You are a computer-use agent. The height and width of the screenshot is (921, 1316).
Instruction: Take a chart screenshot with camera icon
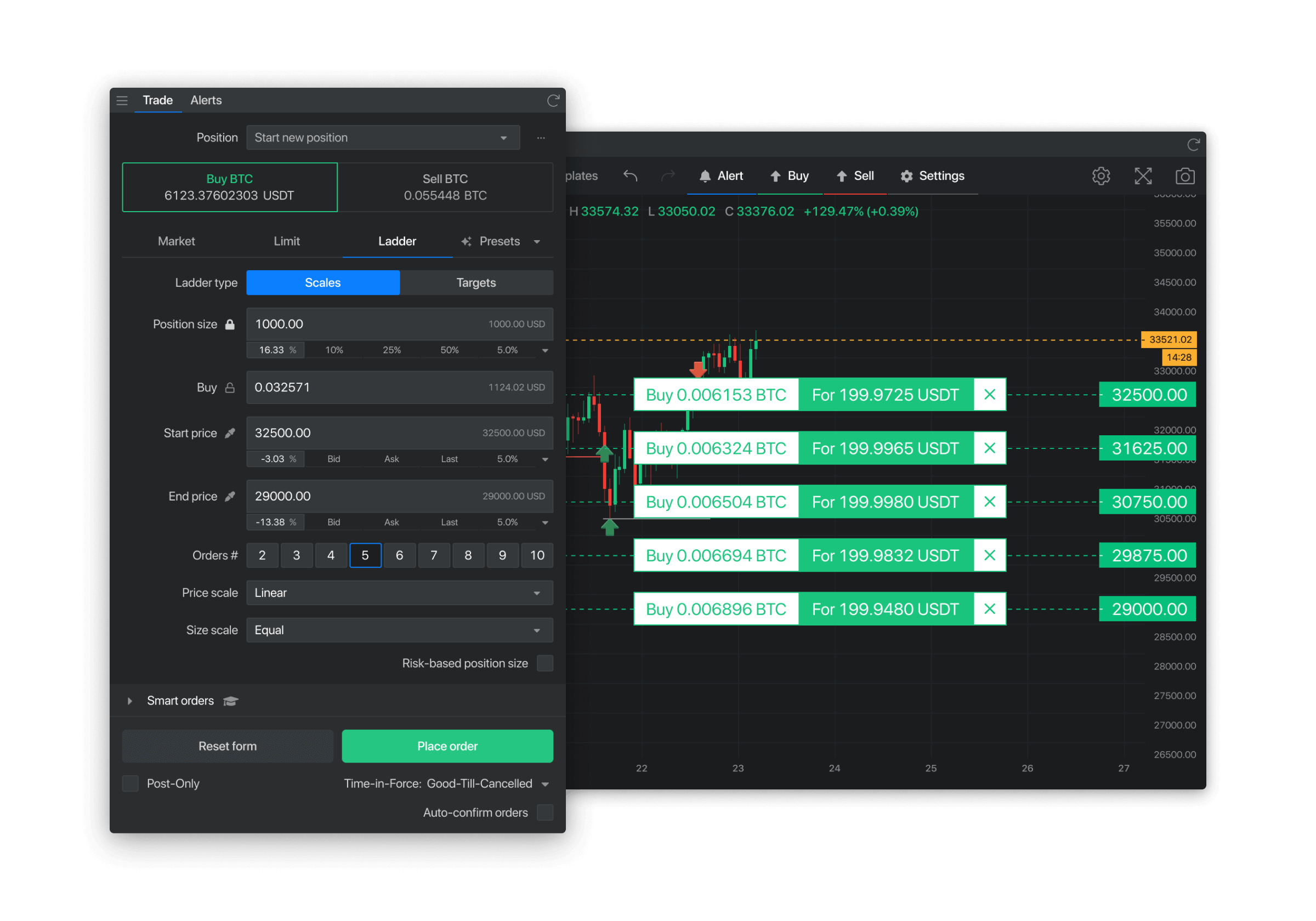tap(1185, 176)
